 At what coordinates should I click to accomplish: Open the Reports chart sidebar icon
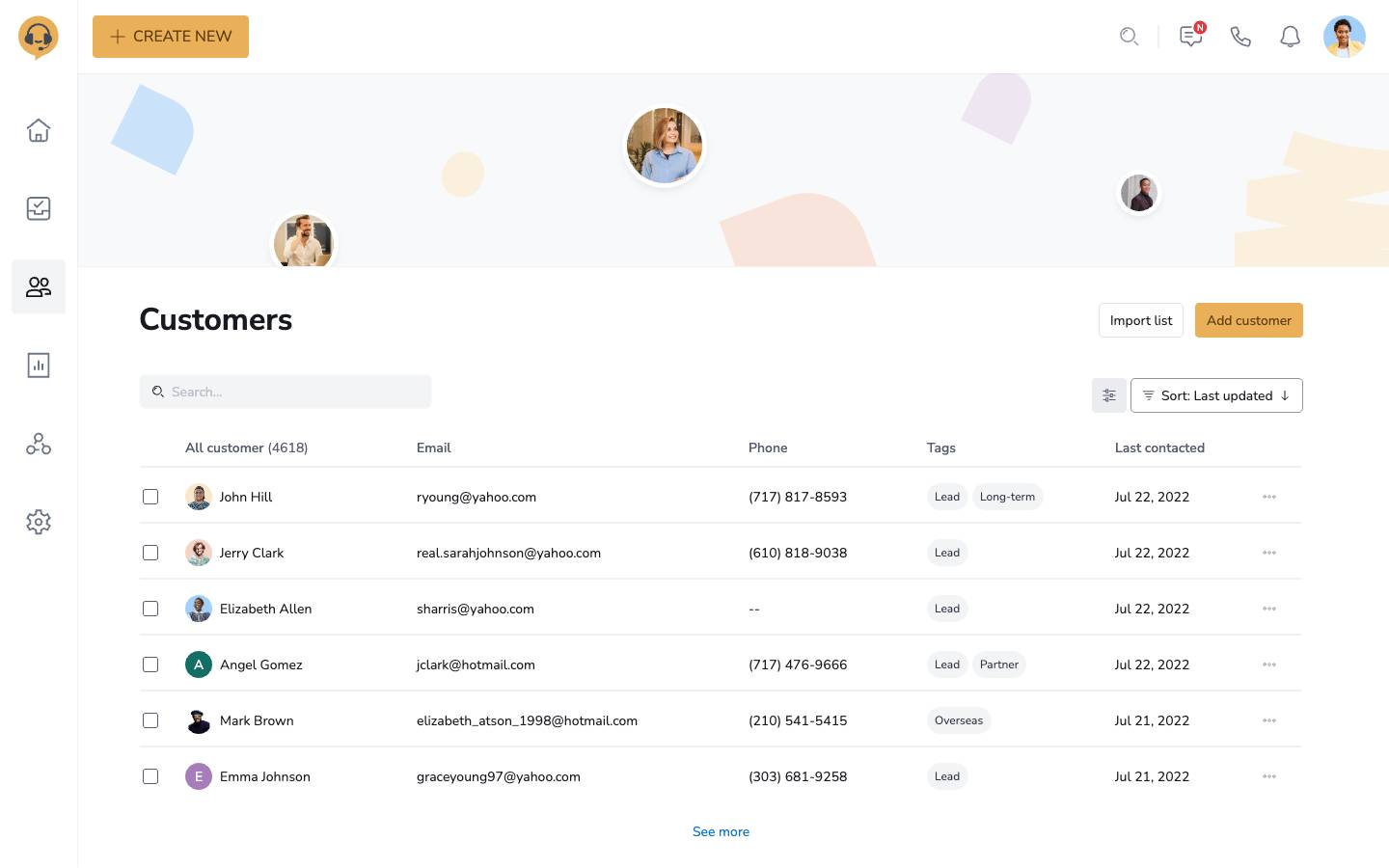click(x=39, y=366)
